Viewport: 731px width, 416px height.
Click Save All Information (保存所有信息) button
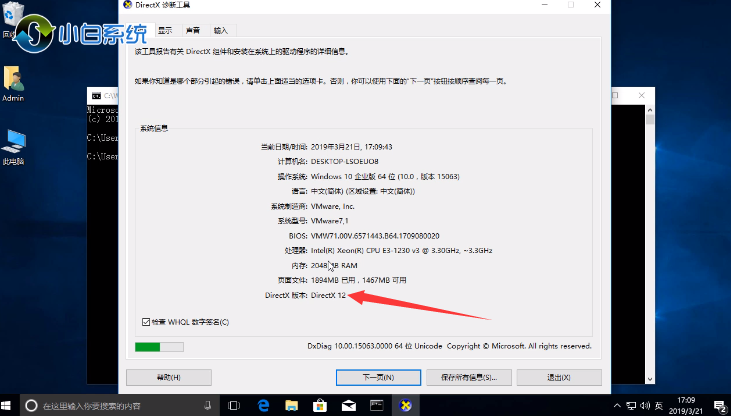point(469,377)
